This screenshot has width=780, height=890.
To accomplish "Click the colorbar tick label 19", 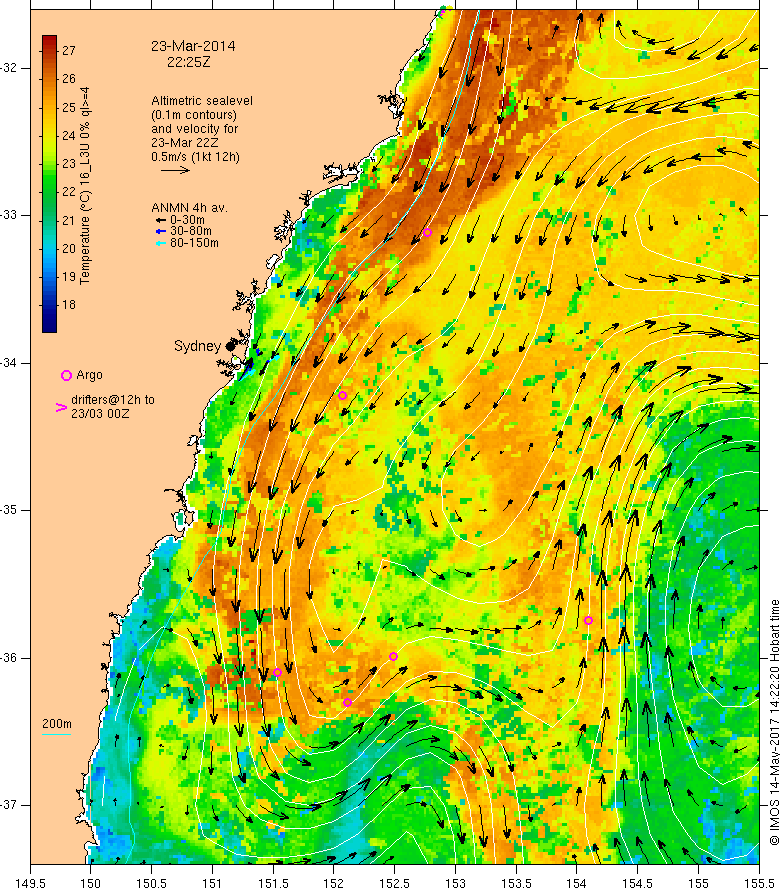I will coord(69,276).
